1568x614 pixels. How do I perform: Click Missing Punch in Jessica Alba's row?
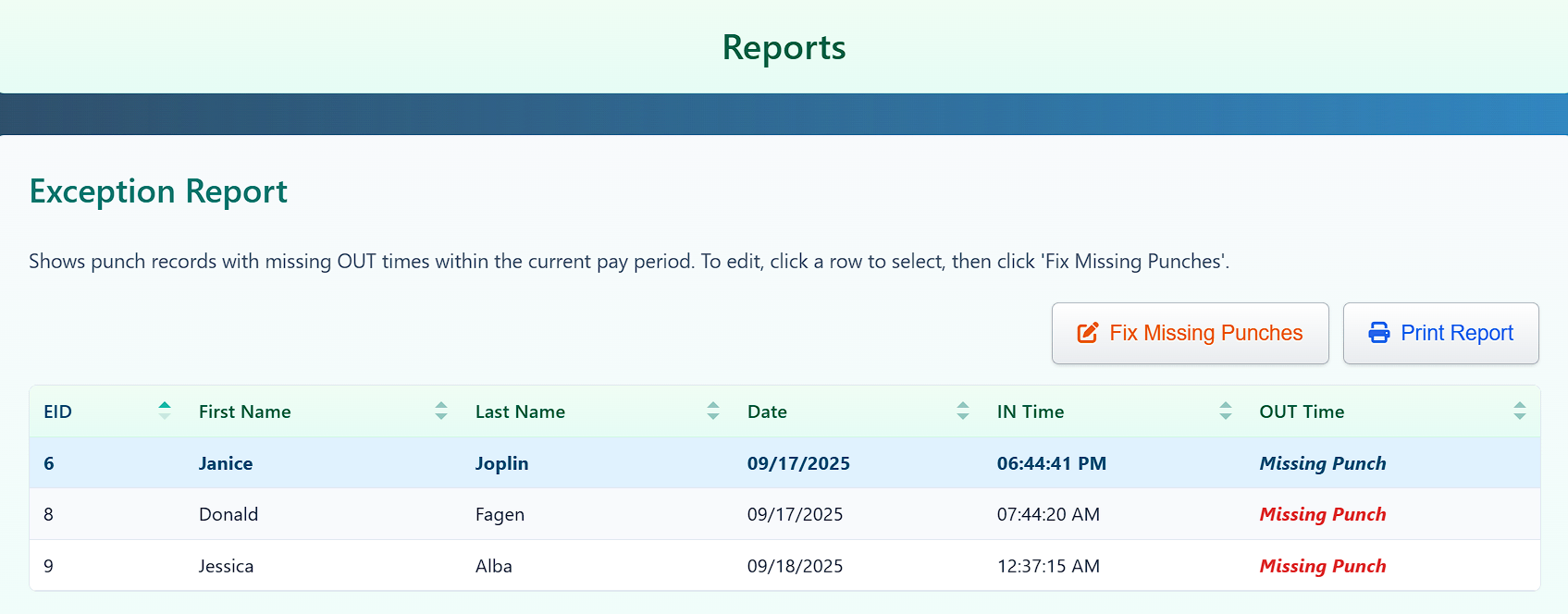1322,565
